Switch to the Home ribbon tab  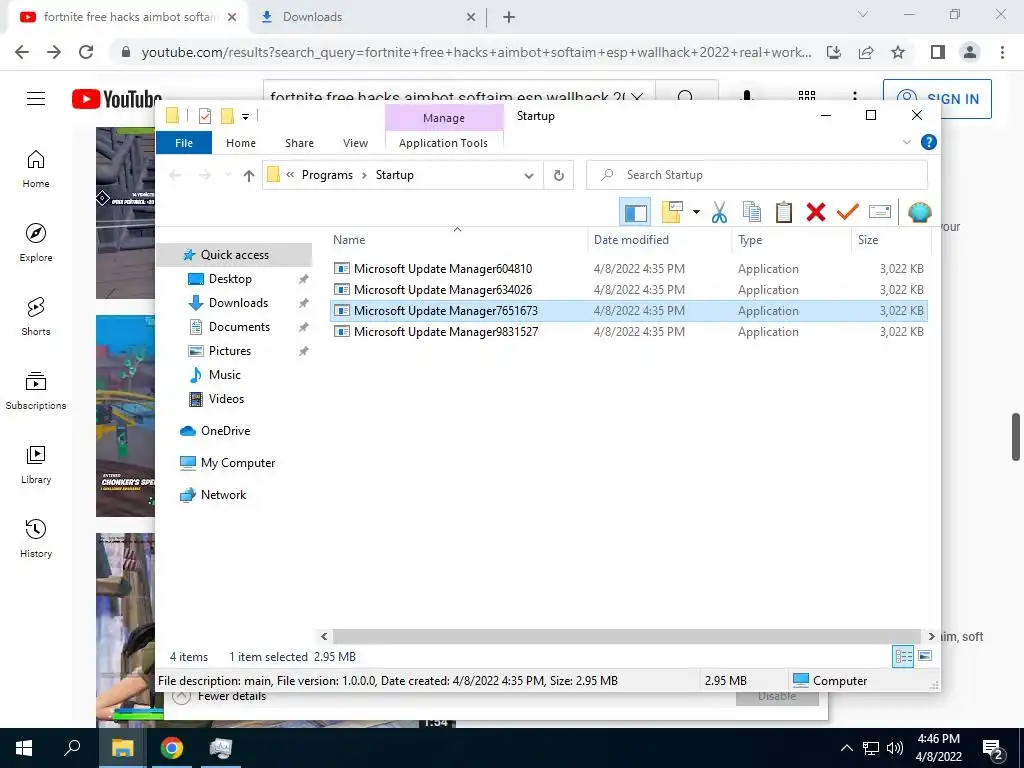(x=241, y=143)
